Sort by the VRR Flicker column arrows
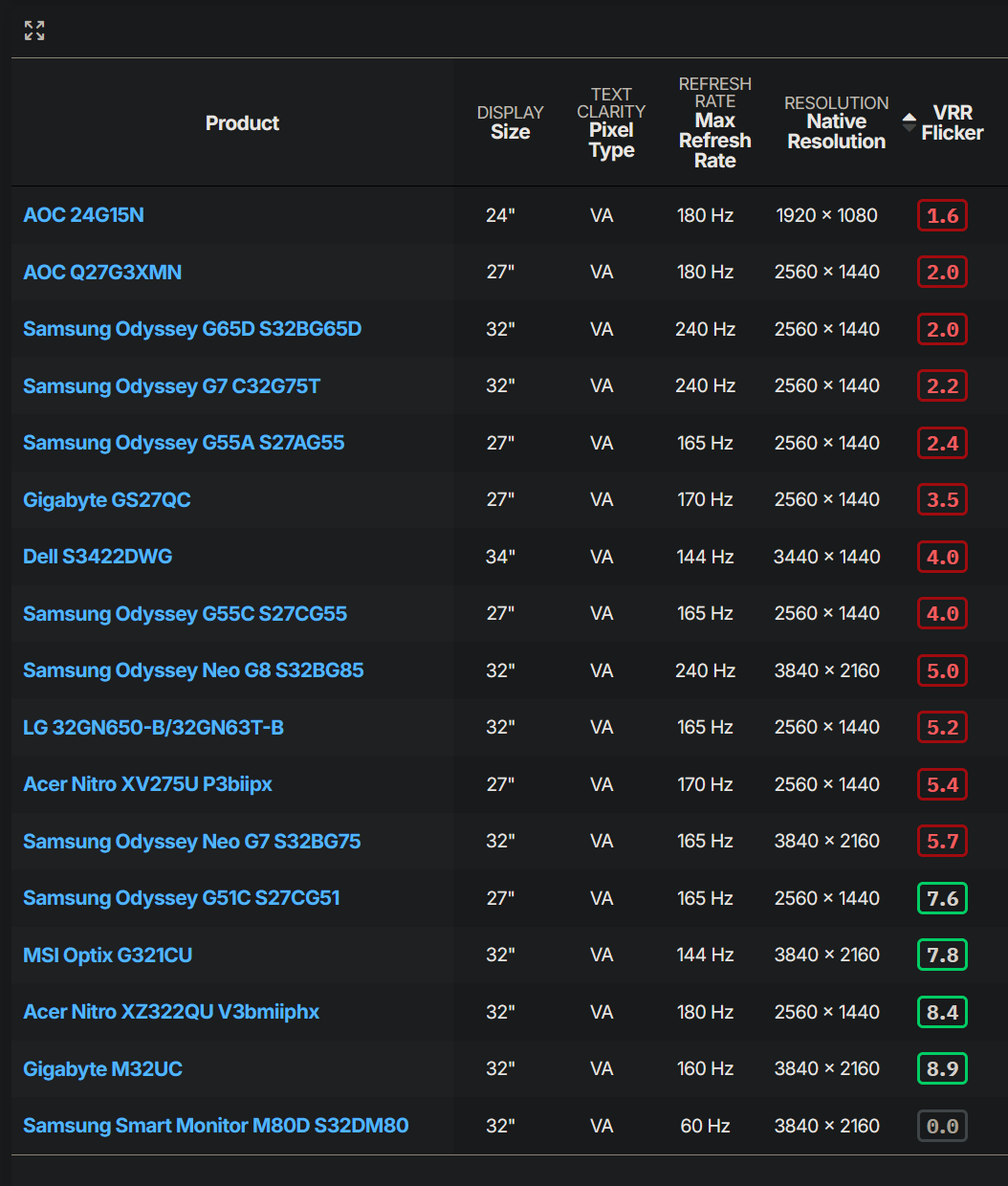Viewport: 1008px width, 1186px height. pos(909,122)
